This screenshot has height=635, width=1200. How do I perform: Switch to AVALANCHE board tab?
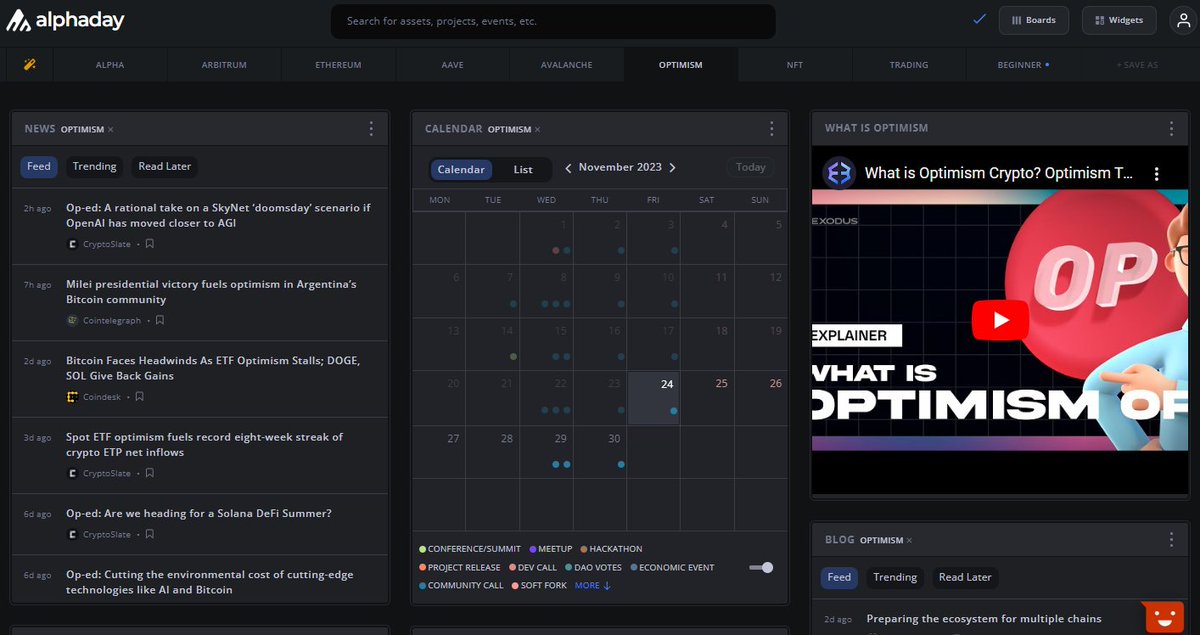coord(567,65)
